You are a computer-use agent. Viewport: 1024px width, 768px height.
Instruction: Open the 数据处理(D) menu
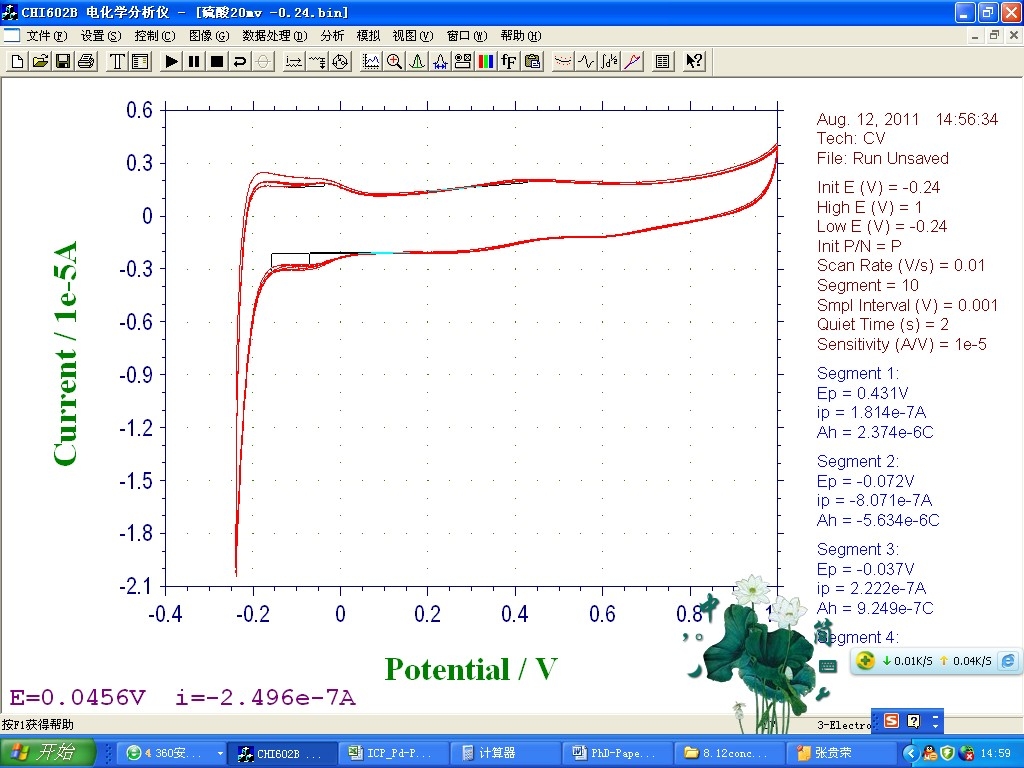[274, 35]
